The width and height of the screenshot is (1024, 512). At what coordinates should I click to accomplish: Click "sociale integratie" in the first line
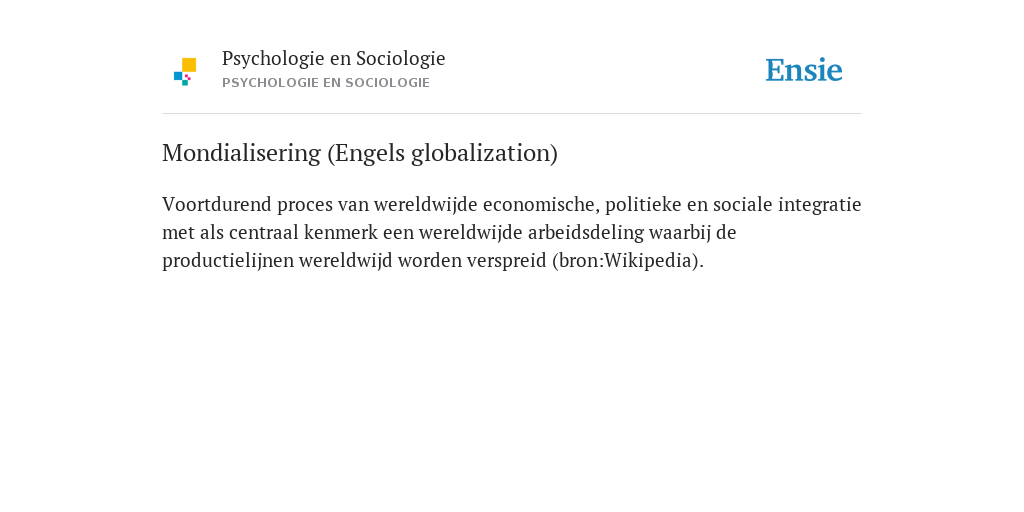coord(787,204)
